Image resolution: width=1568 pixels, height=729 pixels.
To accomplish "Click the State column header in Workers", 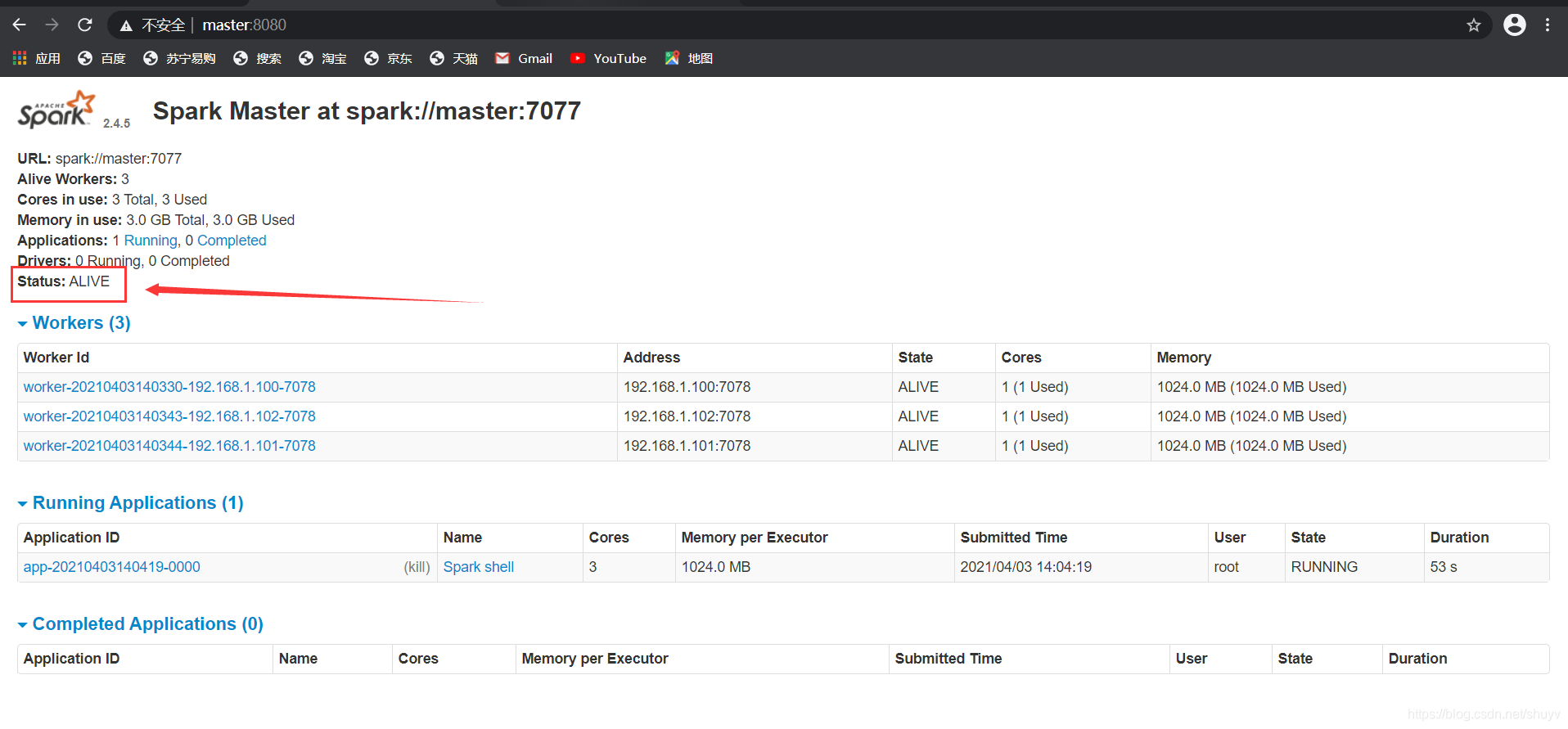I will point(916,358).
